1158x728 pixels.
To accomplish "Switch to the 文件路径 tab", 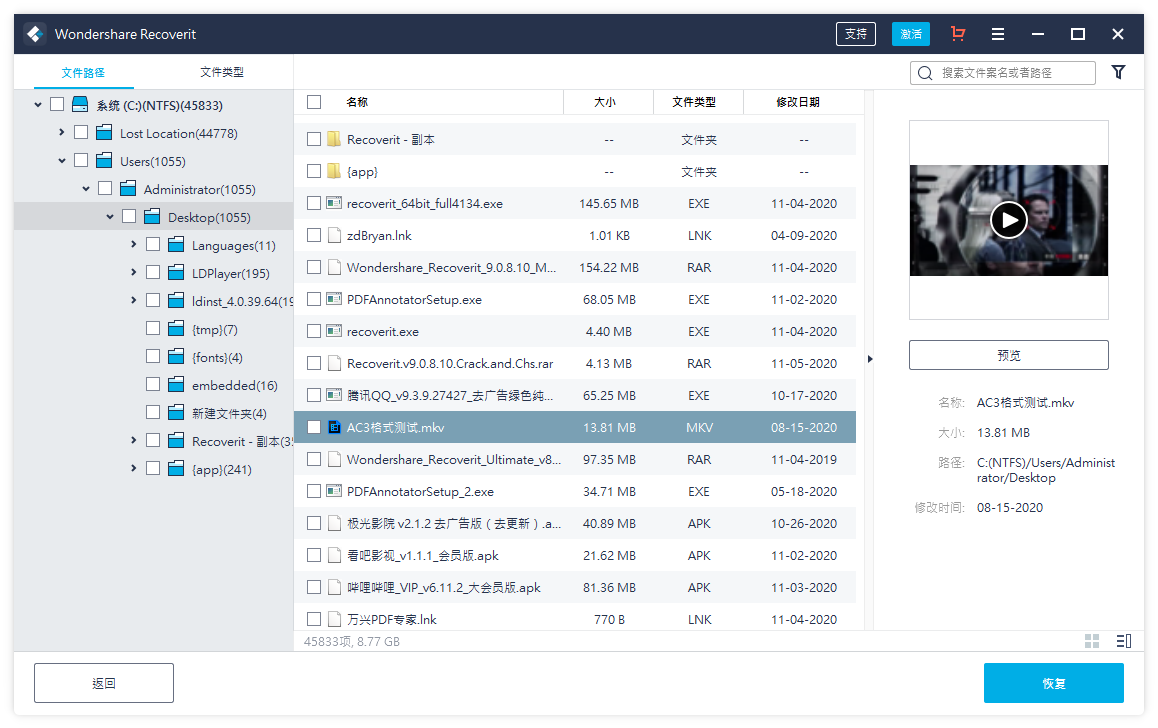I will click(x=83, y=72).
